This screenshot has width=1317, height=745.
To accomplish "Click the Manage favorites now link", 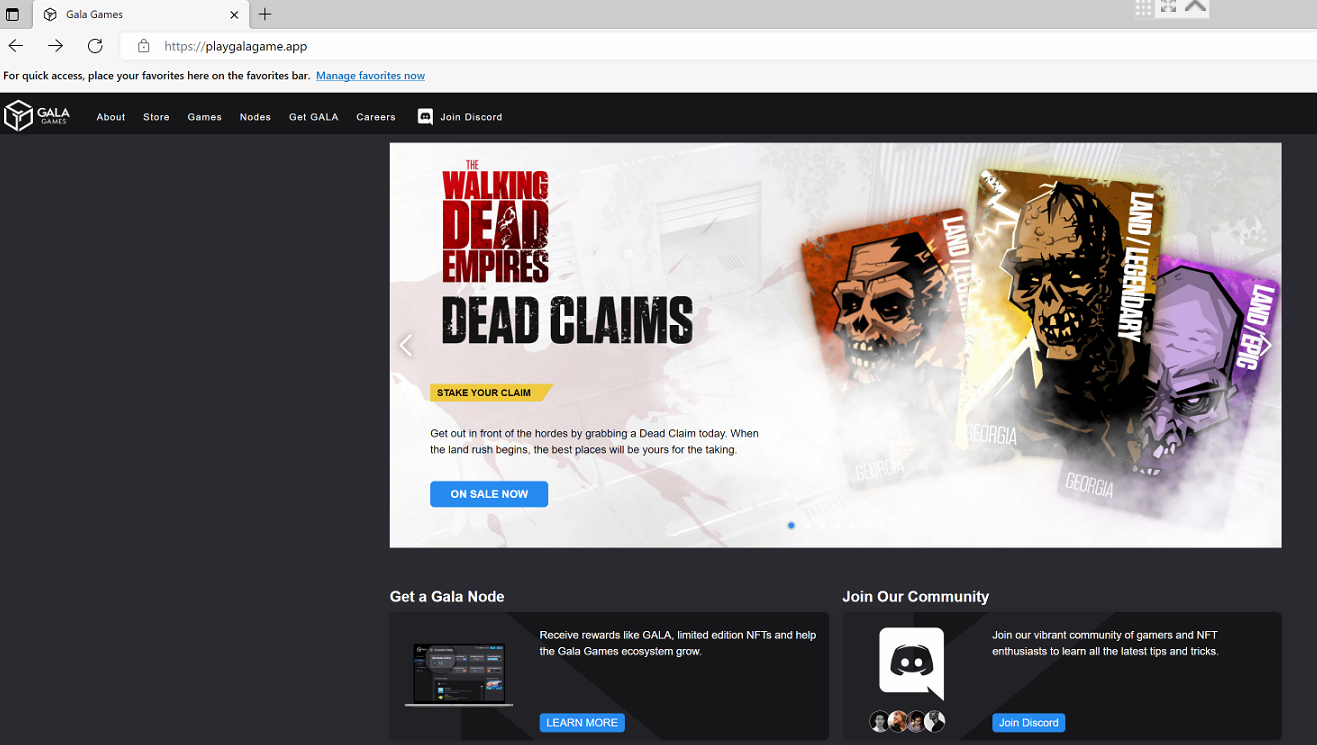I will pos(370,76).
